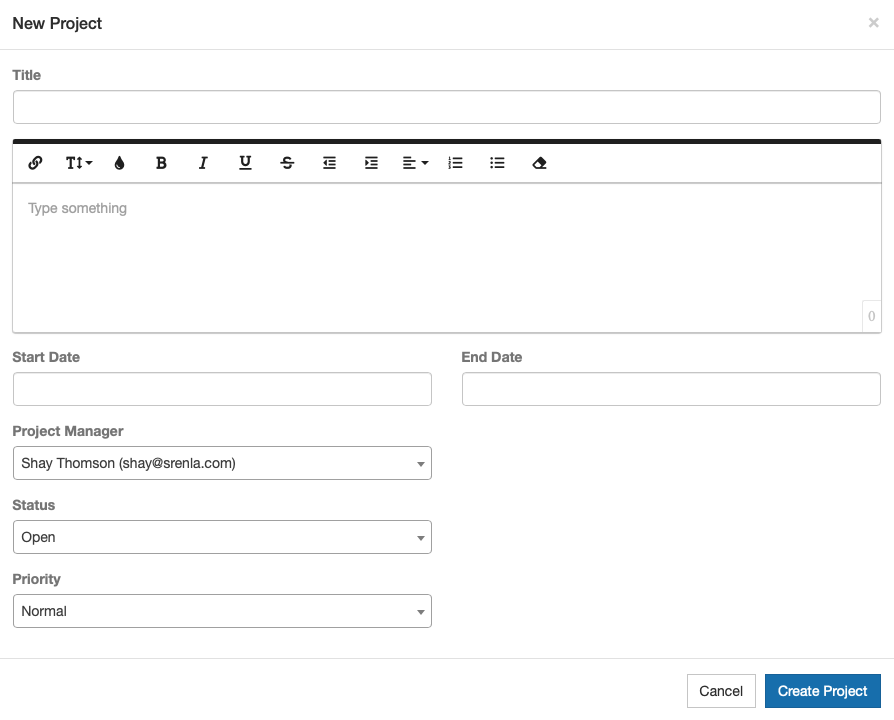The image size is (894, 720).
Task: Increase indent with the indent icon
Action: (x=371, y=163)
